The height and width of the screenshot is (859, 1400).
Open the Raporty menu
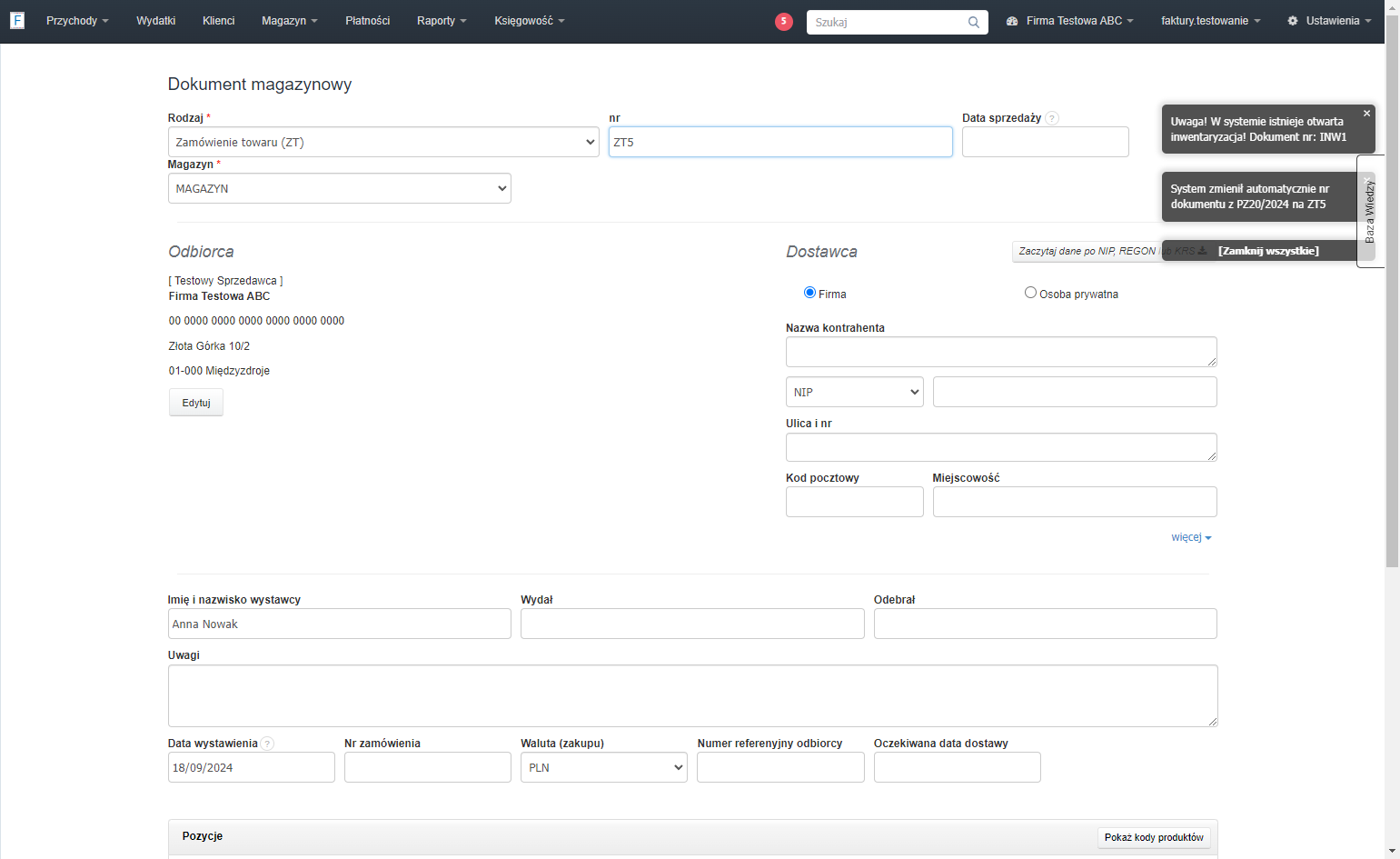(442, 21)
